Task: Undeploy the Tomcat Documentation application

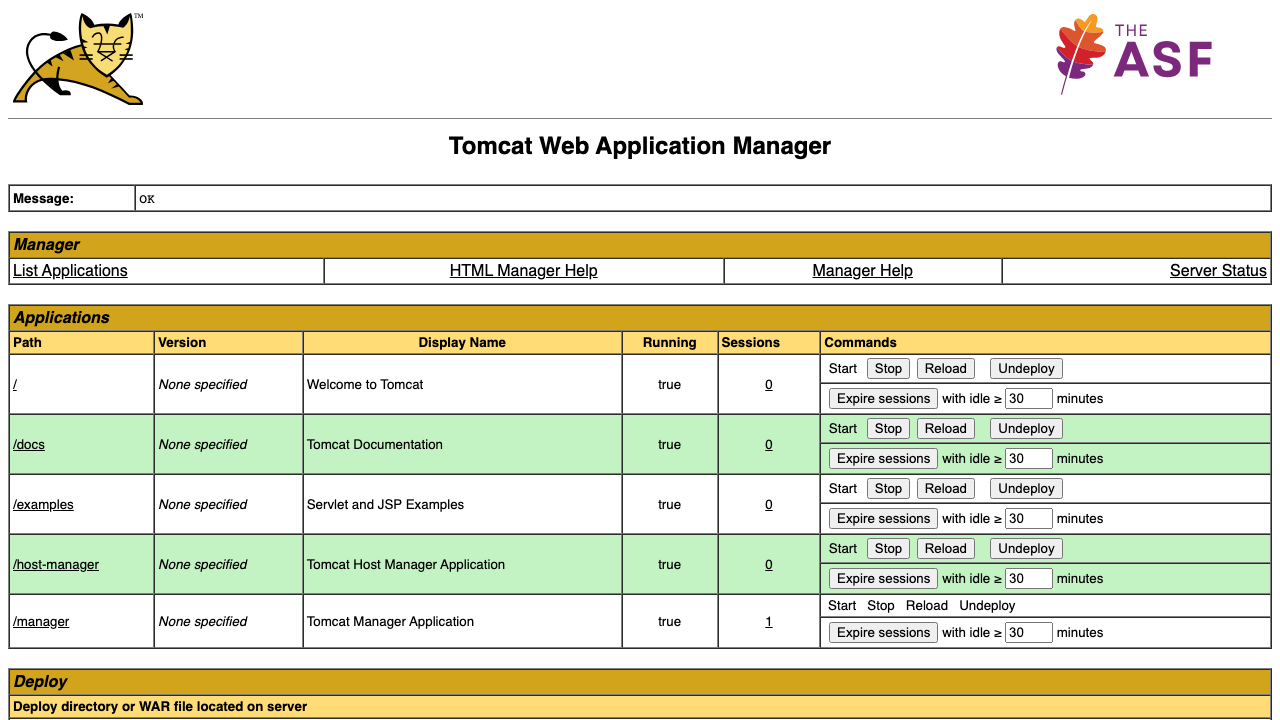Action: click(1026, 429)
